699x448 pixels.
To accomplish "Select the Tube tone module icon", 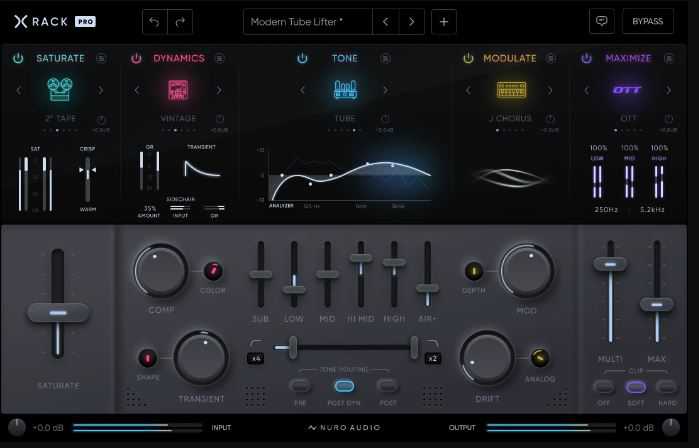I will click(x=345, y=90).
